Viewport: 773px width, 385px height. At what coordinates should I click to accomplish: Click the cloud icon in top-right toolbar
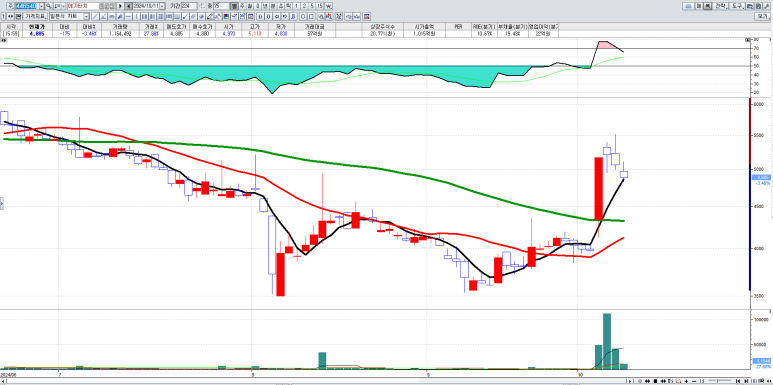(688, 6)
